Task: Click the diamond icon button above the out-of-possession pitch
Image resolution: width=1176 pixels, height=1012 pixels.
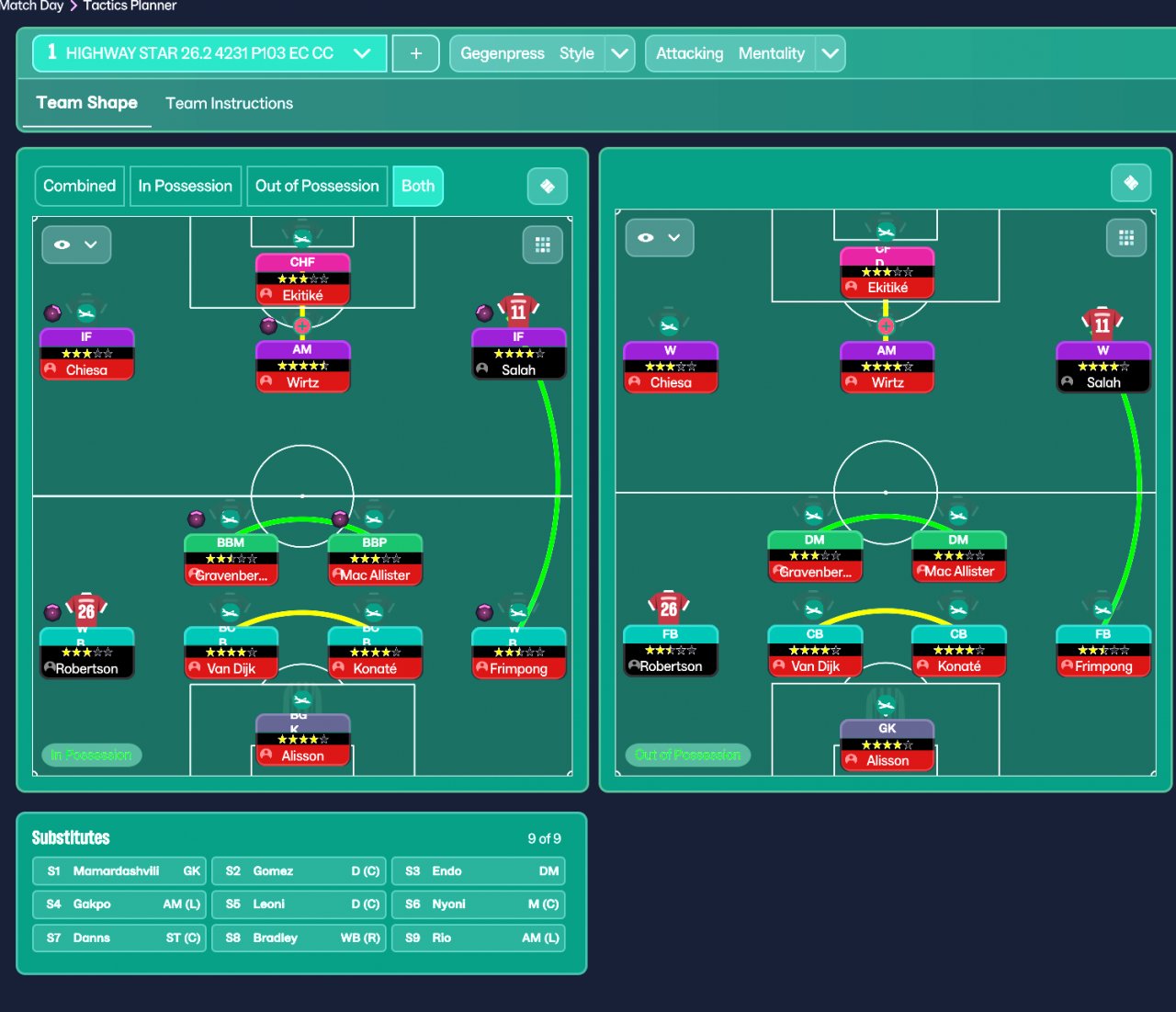Action: pos(1131,183)
